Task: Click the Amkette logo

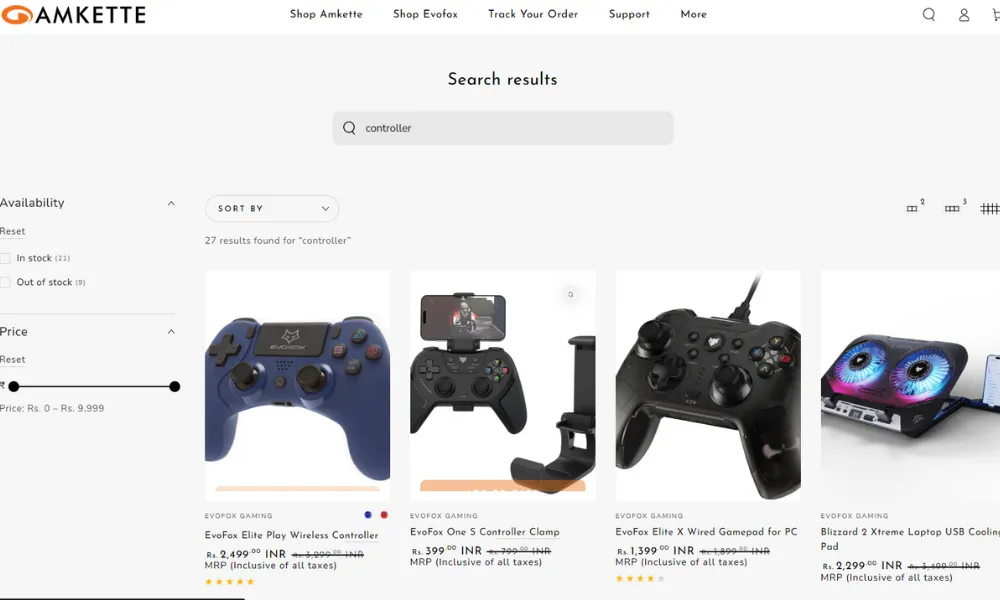Action: point(73,15)
